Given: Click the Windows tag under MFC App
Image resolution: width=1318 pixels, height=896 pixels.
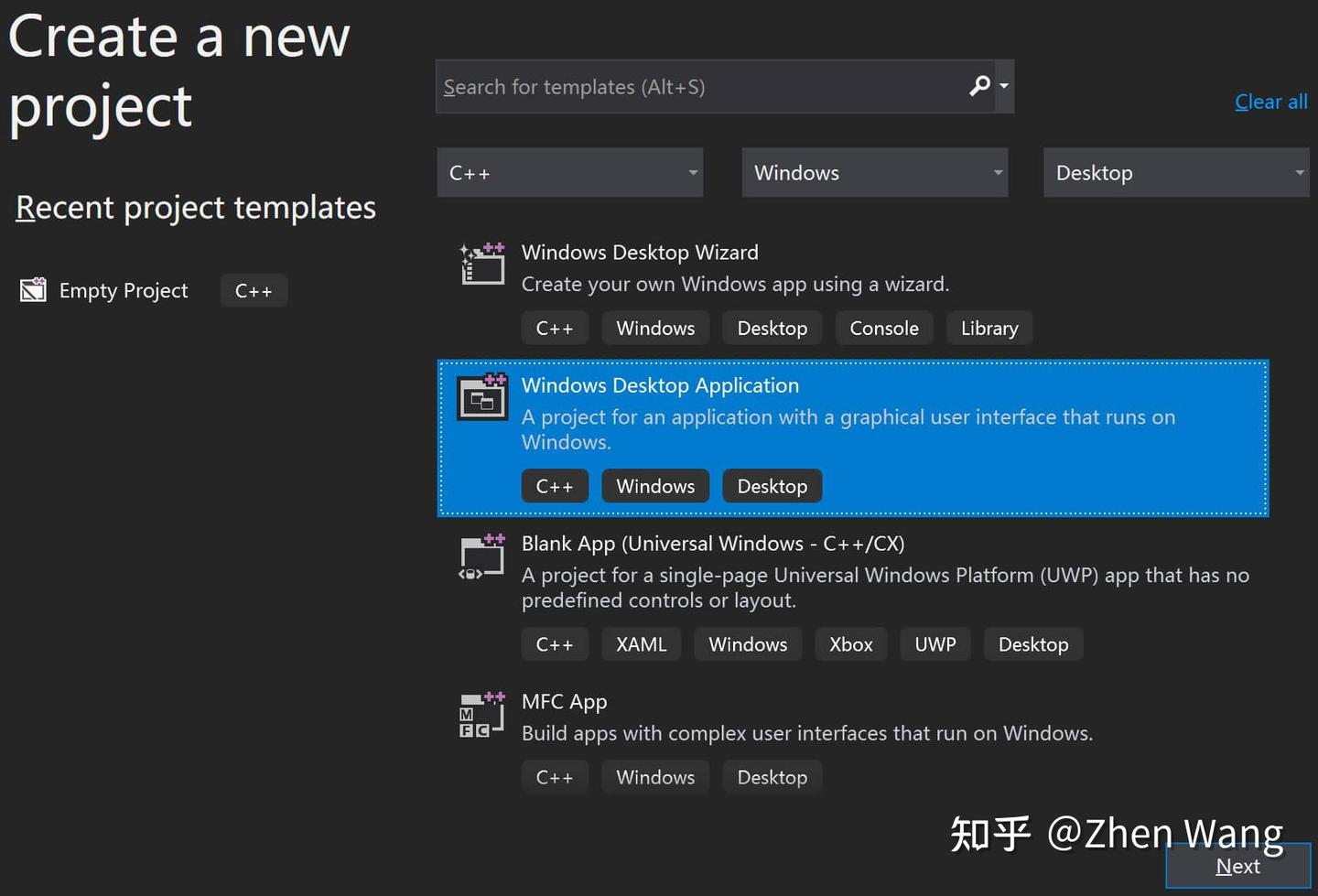Looking at the screenshot, I should point(655,777).
